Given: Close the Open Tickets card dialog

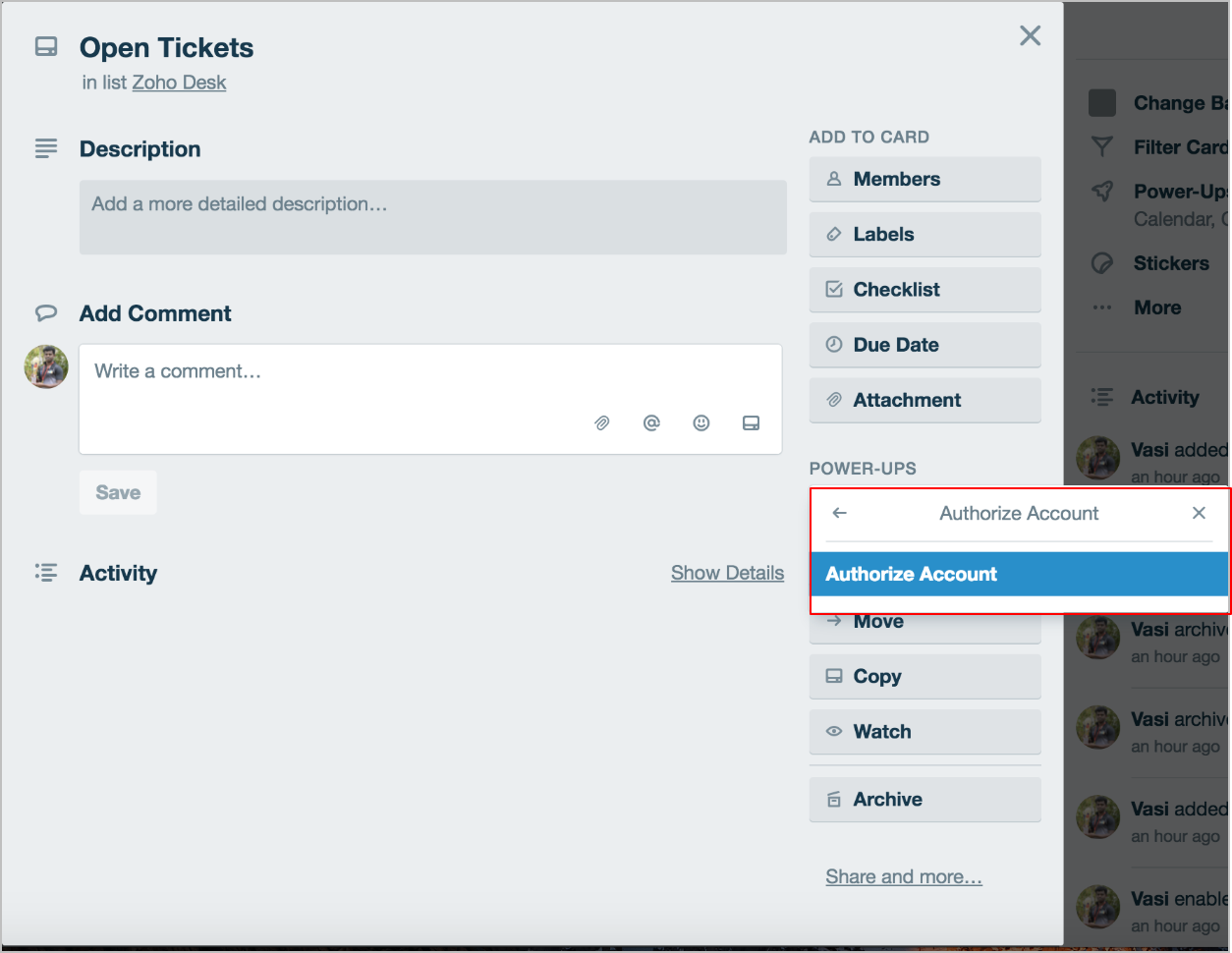Looking at the screenshot, I should [x=1030, y=36].
